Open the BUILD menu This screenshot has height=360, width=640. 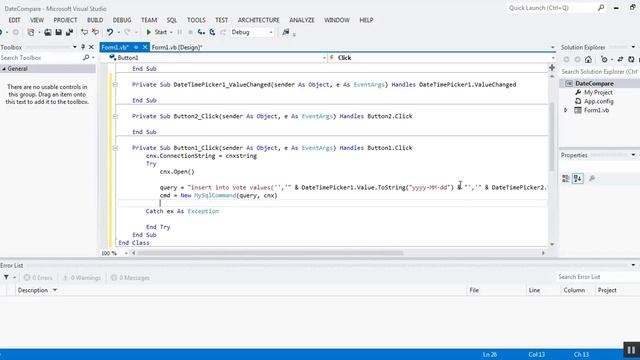pos(95,20)
